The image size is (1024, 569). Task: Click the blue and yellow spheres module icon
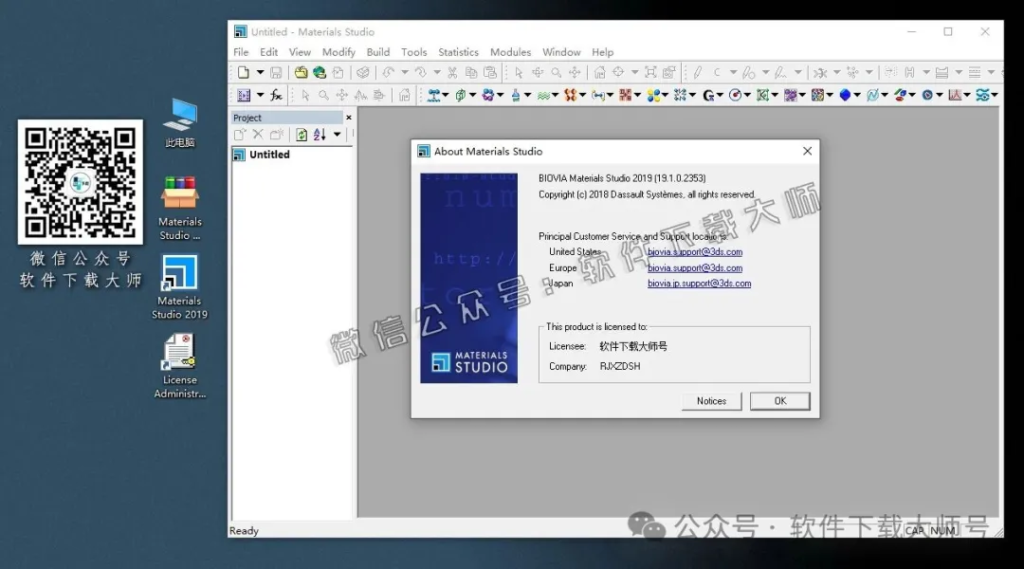(653, 95)
